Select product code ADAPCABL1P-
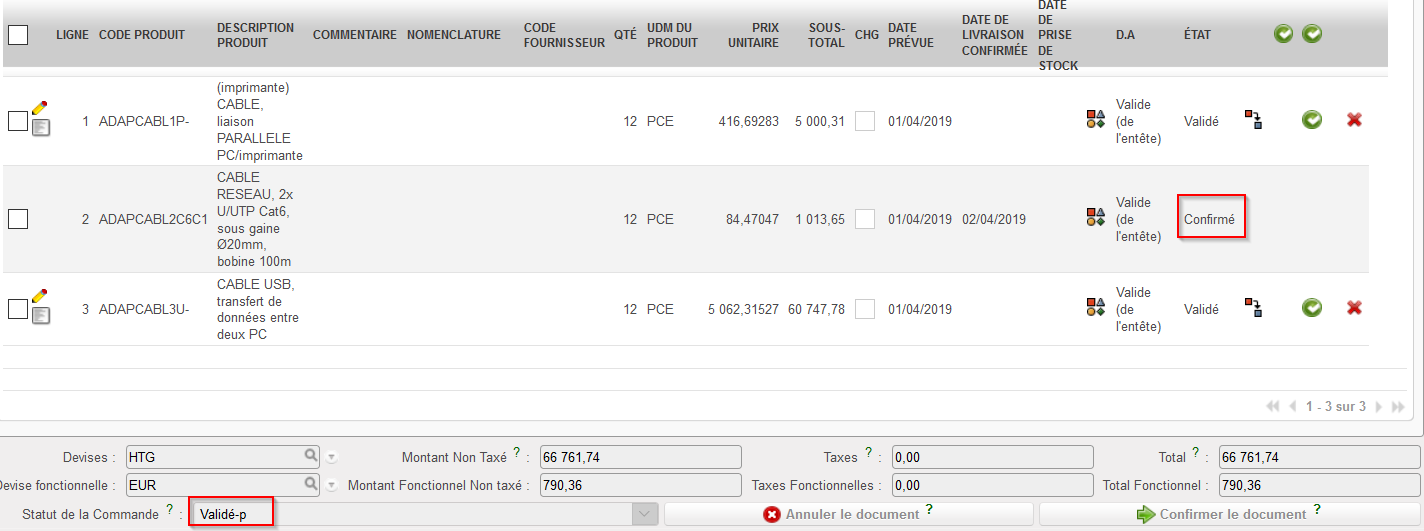Screen dimensions: 1424x531 click(144, 121)
